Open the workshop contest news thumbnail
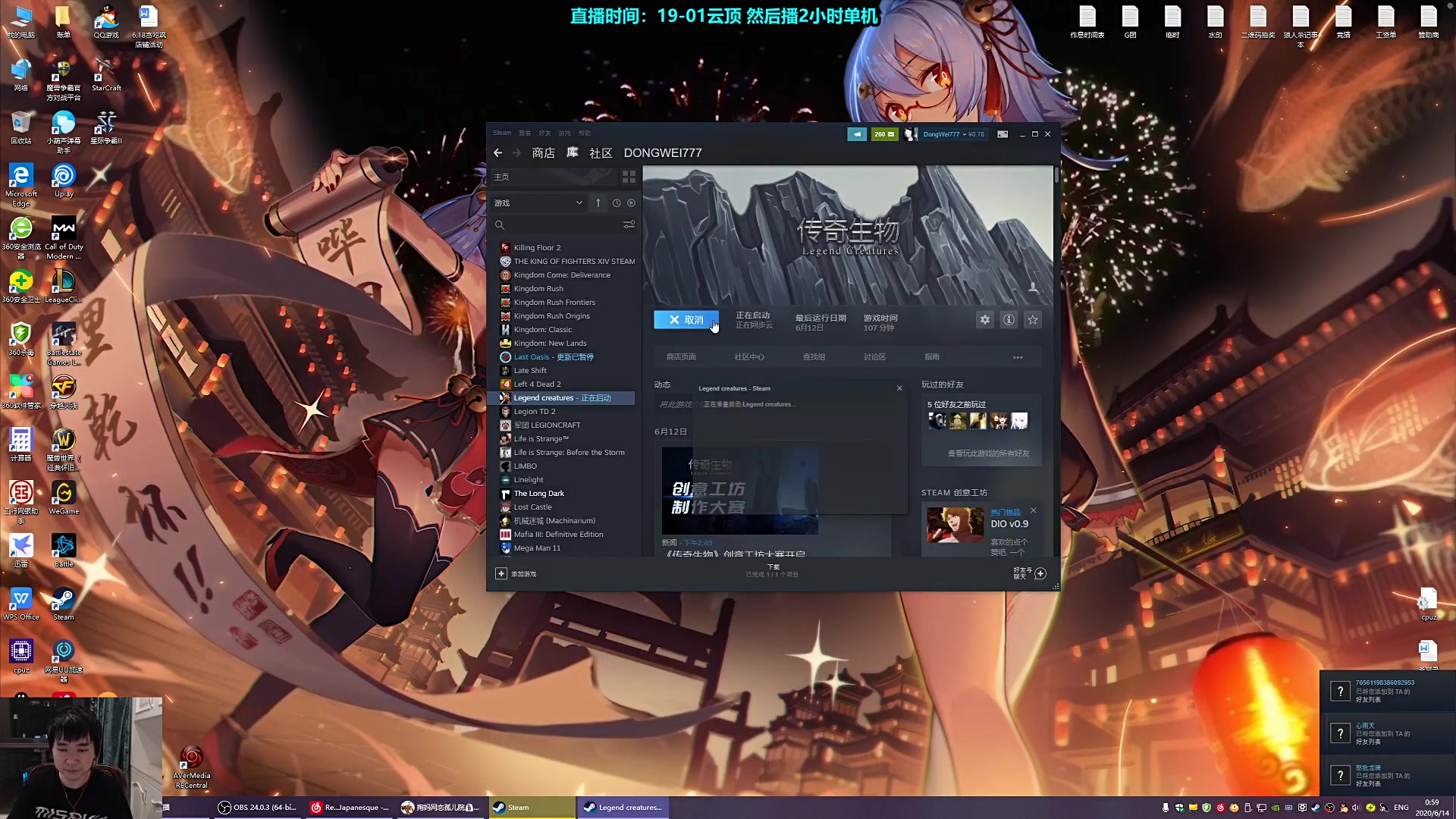Image resolution: width=1456 pixels, height=819 pixels. pos(739,491)
